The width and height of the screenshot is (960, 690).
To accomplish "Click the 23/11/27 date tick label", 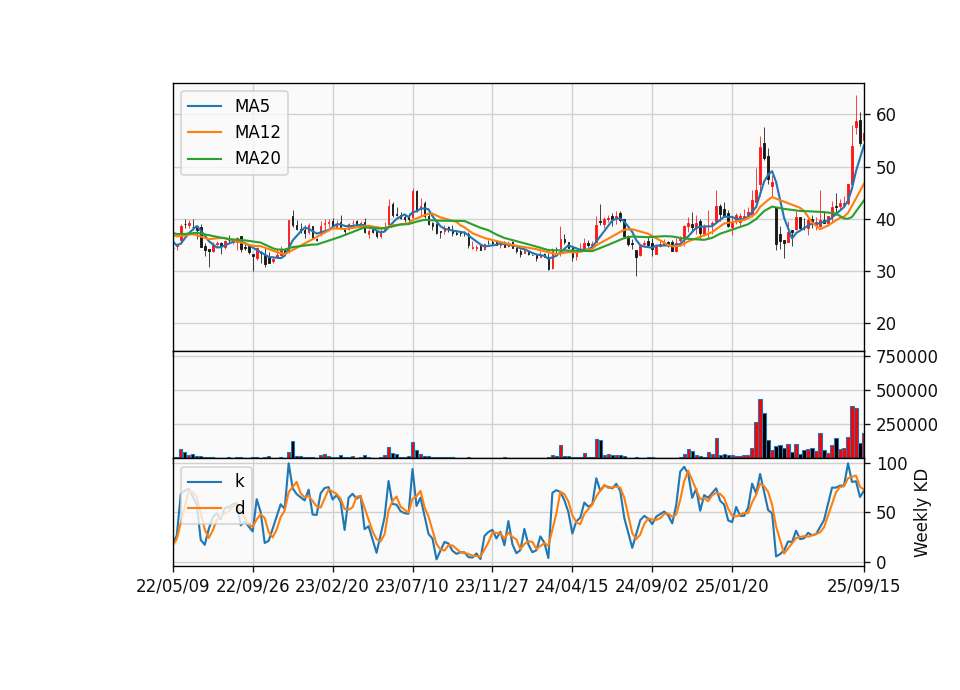I will click(492, 586).
